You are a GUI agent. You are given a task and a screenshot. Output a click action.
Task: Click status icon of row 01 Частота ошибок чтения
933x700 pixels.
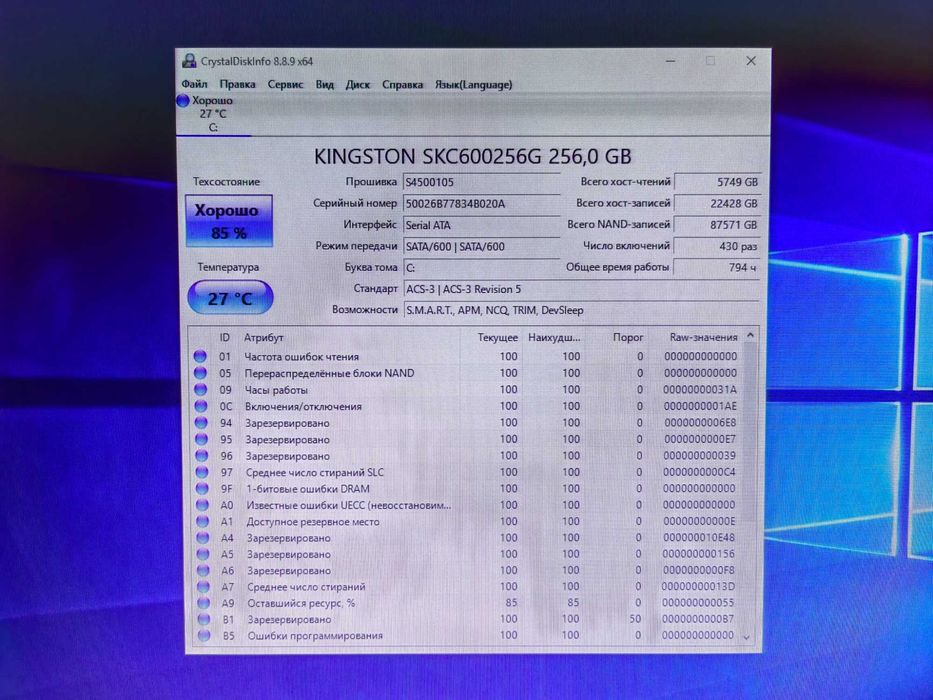pyautogui.click(x=201, y=357)
